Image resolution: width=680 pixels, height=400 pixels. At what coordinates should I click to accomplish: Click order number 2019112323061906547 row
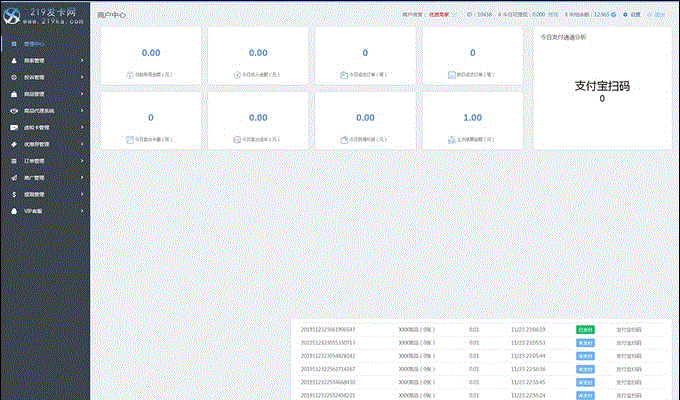pyautogui.click(x=328, y=329)
